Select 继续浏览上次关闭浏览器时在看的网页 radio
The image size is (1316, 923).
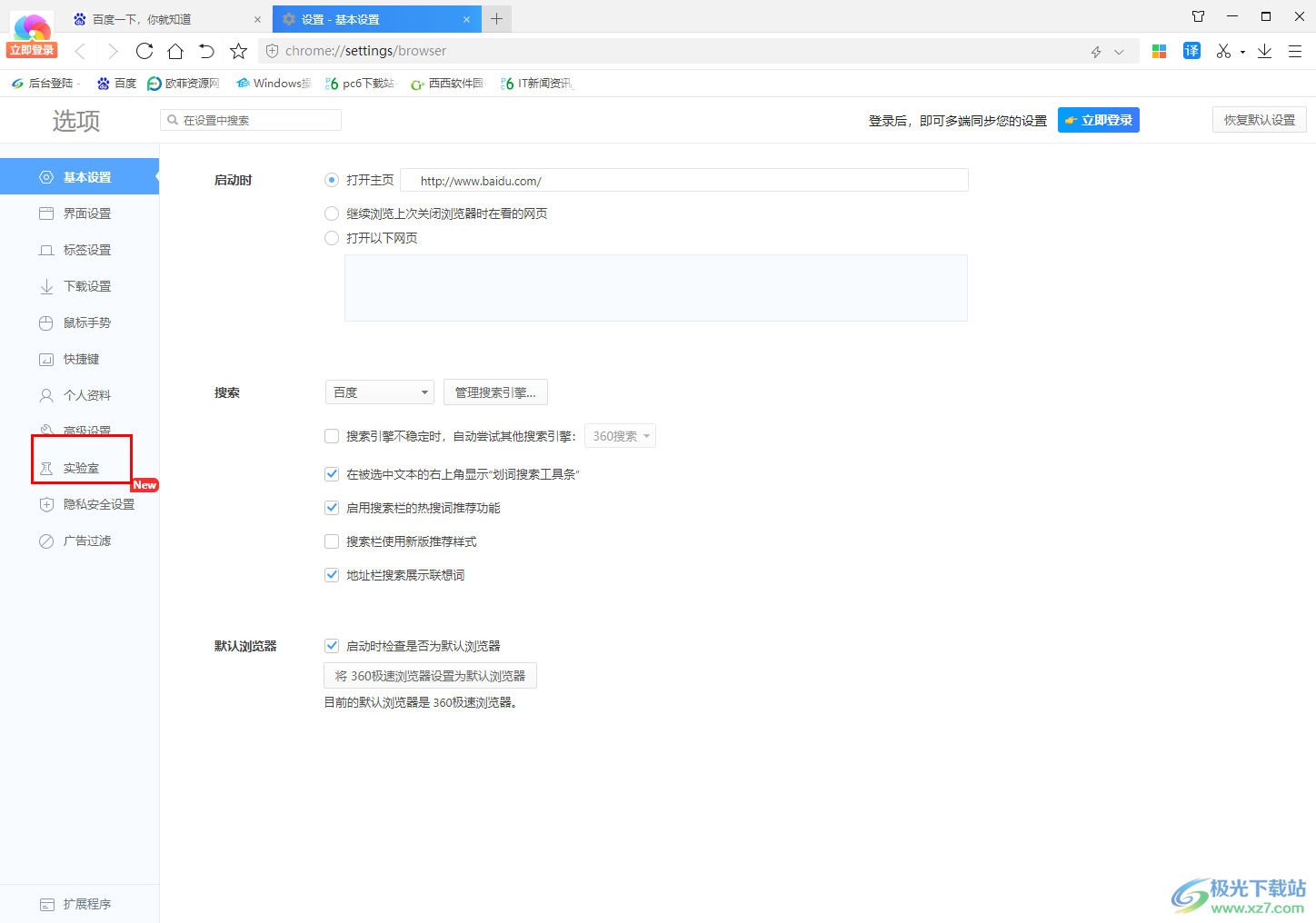332,213
